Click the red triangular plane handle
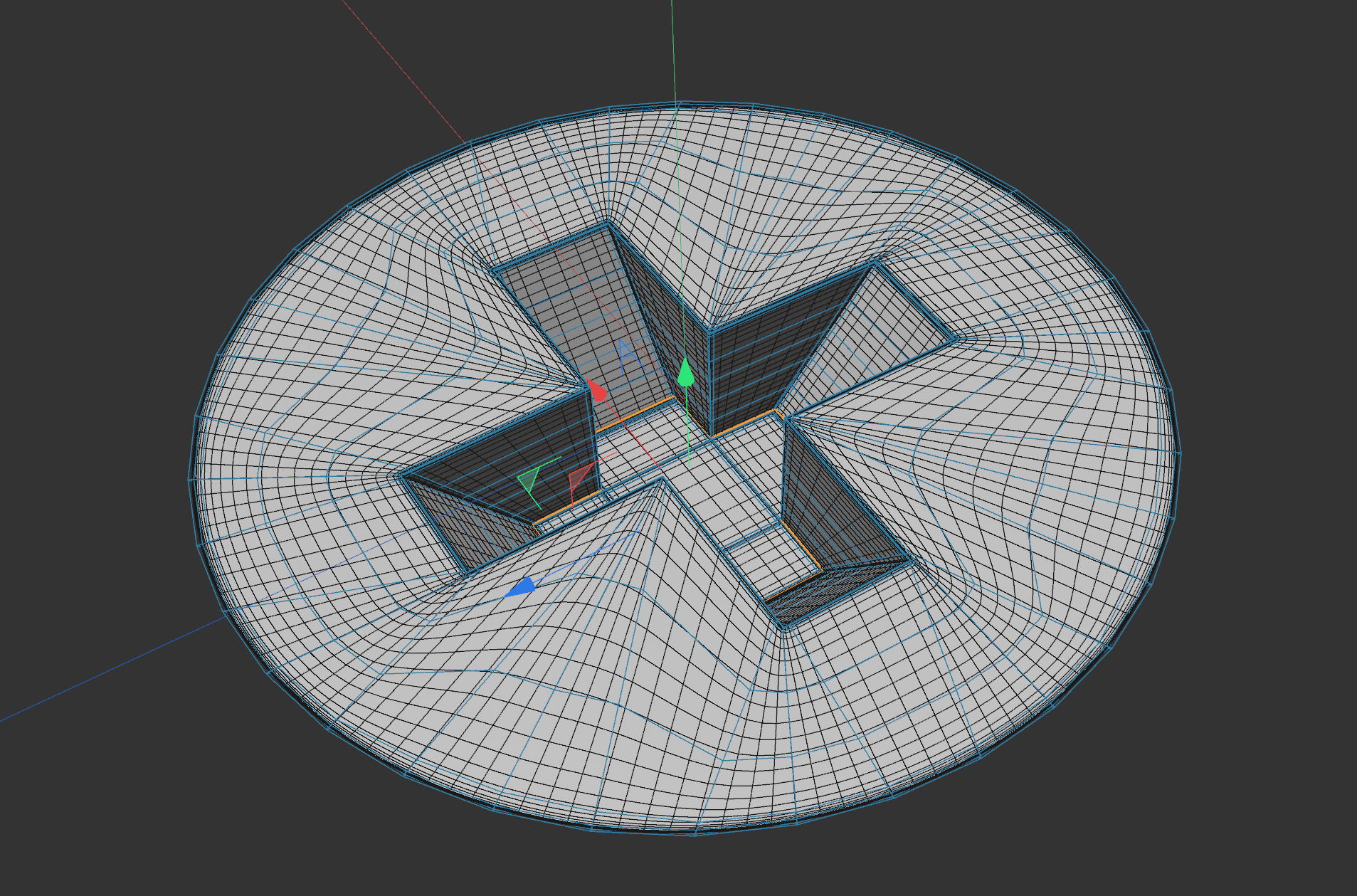Screen dimensions: 1357x896 click(580, 479)
